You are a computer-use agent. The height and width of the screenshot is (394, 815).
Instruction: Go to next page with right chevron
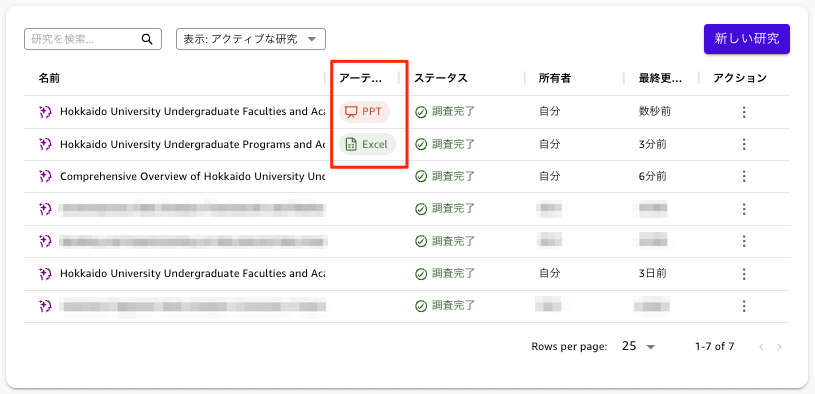pos(779,347)
